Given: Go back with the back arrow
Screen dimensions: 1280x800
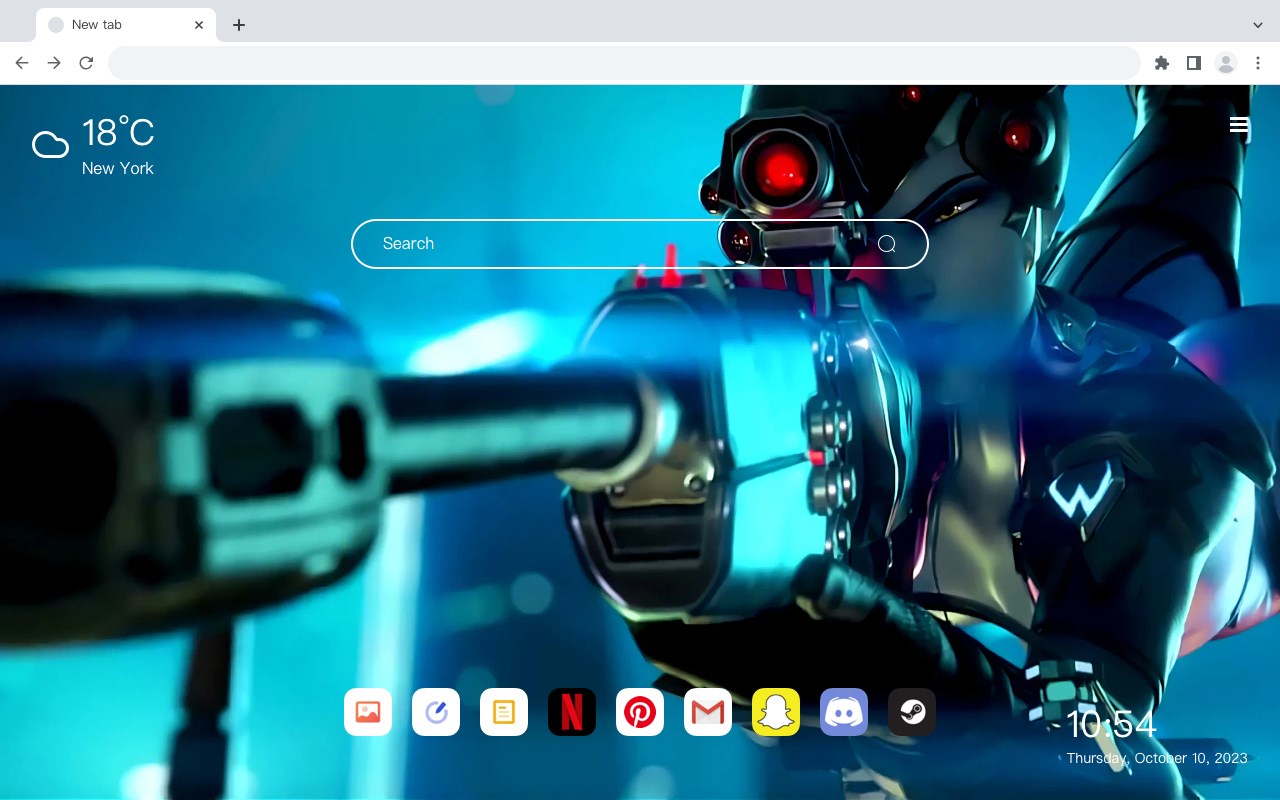Looking at the screenshot, I should click(x=22, y=63).
